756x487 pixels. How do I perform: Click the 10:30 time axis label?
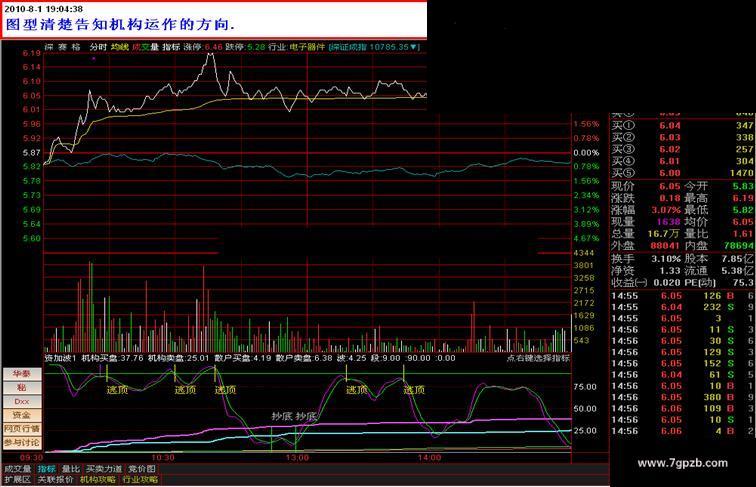(x=163, y=457)
